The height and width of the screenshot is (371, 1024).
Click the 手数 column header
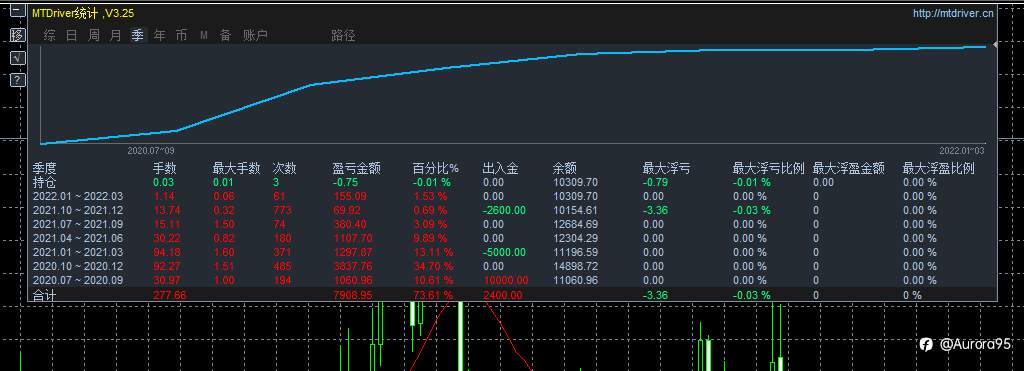coord(165,169)
